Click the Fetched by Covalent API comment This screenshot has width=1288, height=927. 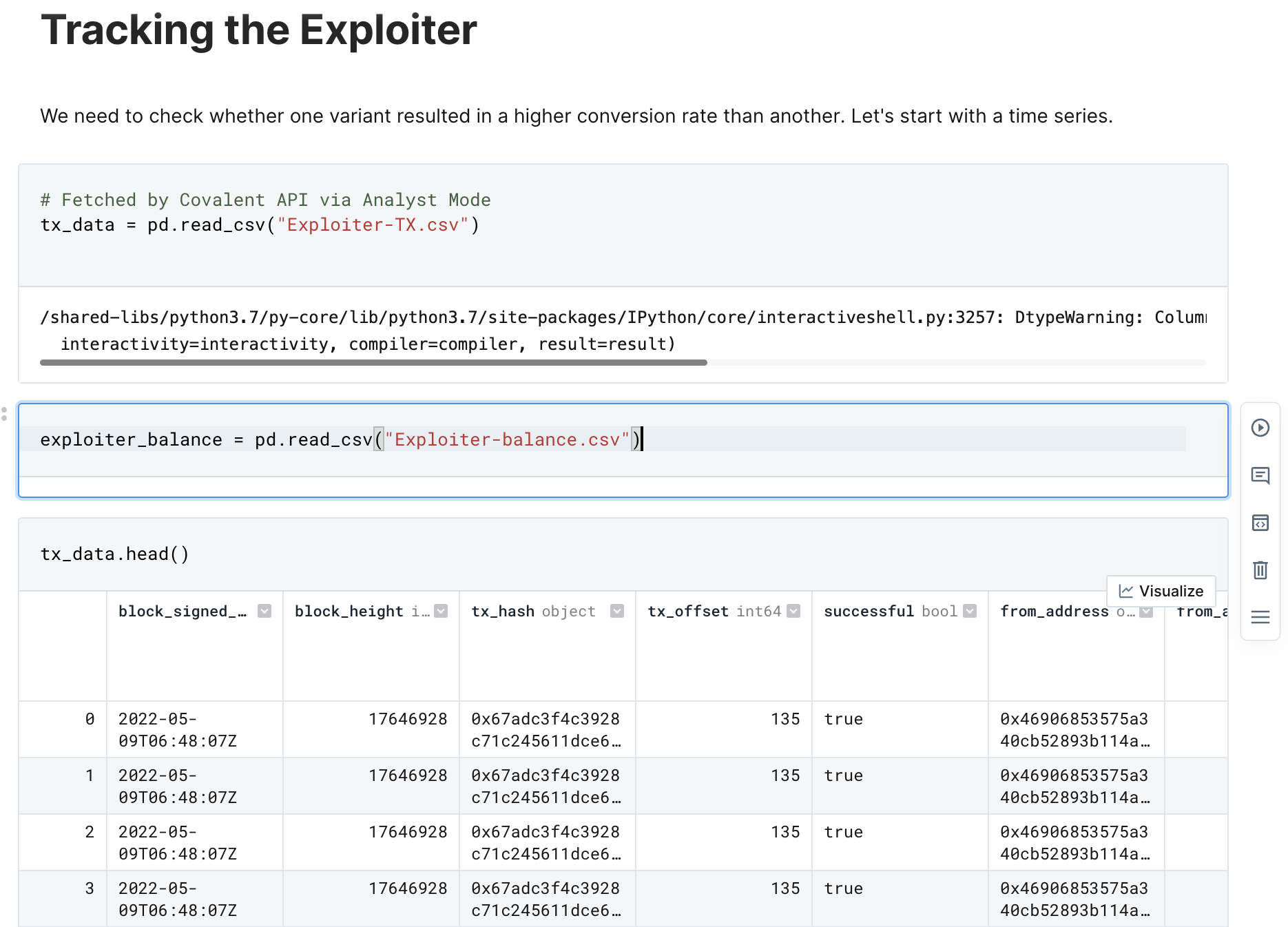pos(265,200)
